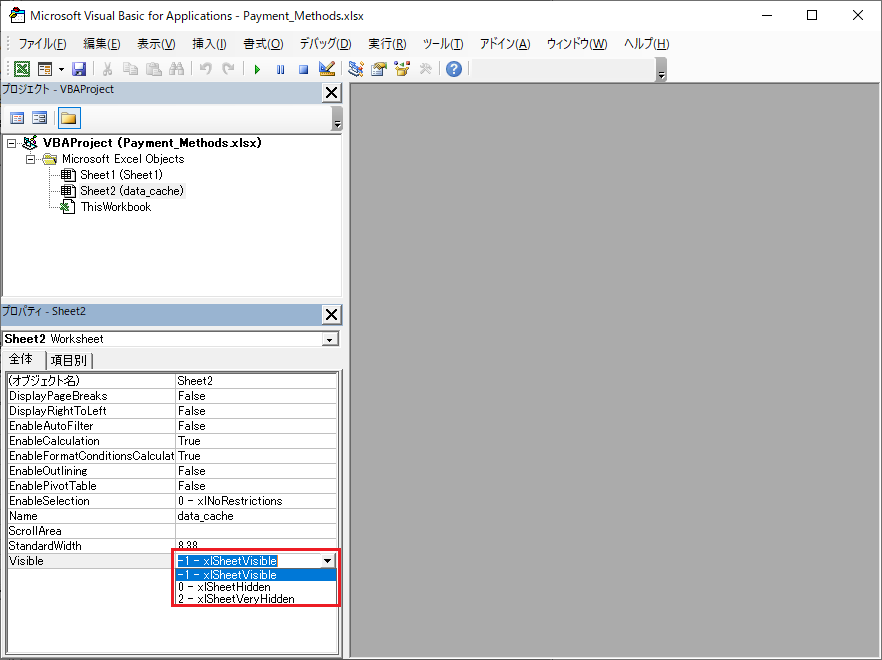Open the Project panel toolbar overflow arrow
The width and height of the screenshot is (882, 660).
pos(337,119)
